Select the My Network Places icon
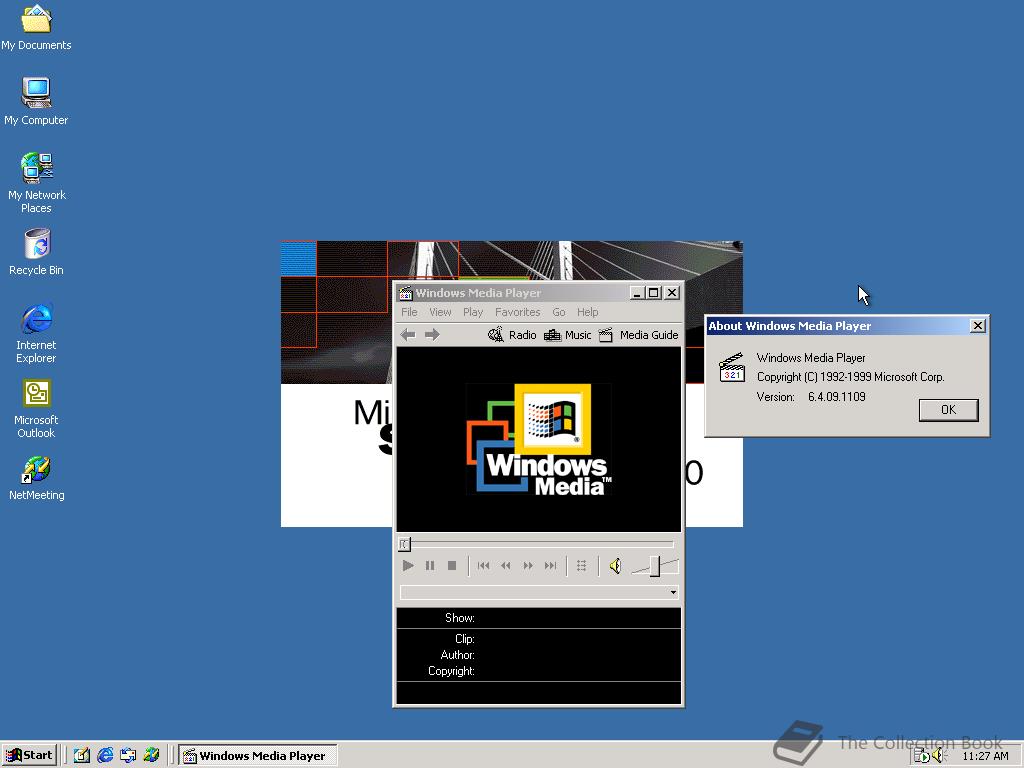The width and height of the screenshot is (1024, 768). pyautogui.click(x=37, y=183)
